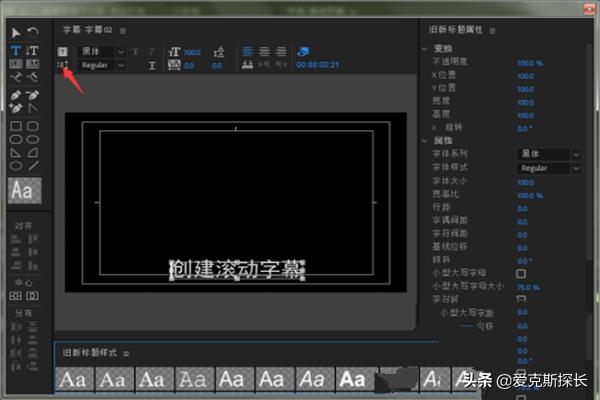Select the Vertical Path Type tool
The image size is (600, 400).
point(33,78)
